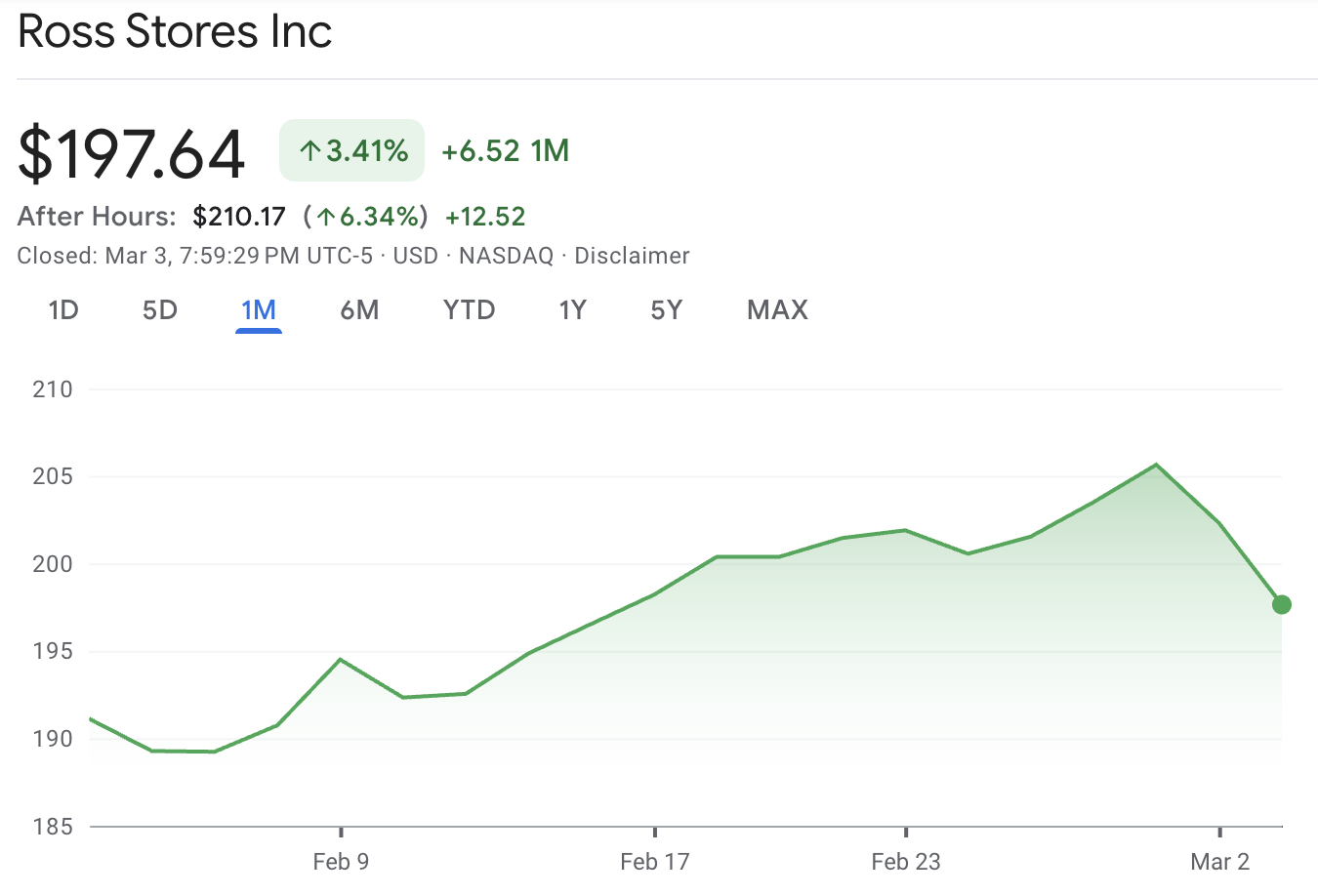Click the Mar 2 date marker
Image resolution: width=1318 pixels, height=896 pixels.
pyautogui.click(x=1219, y=861)
